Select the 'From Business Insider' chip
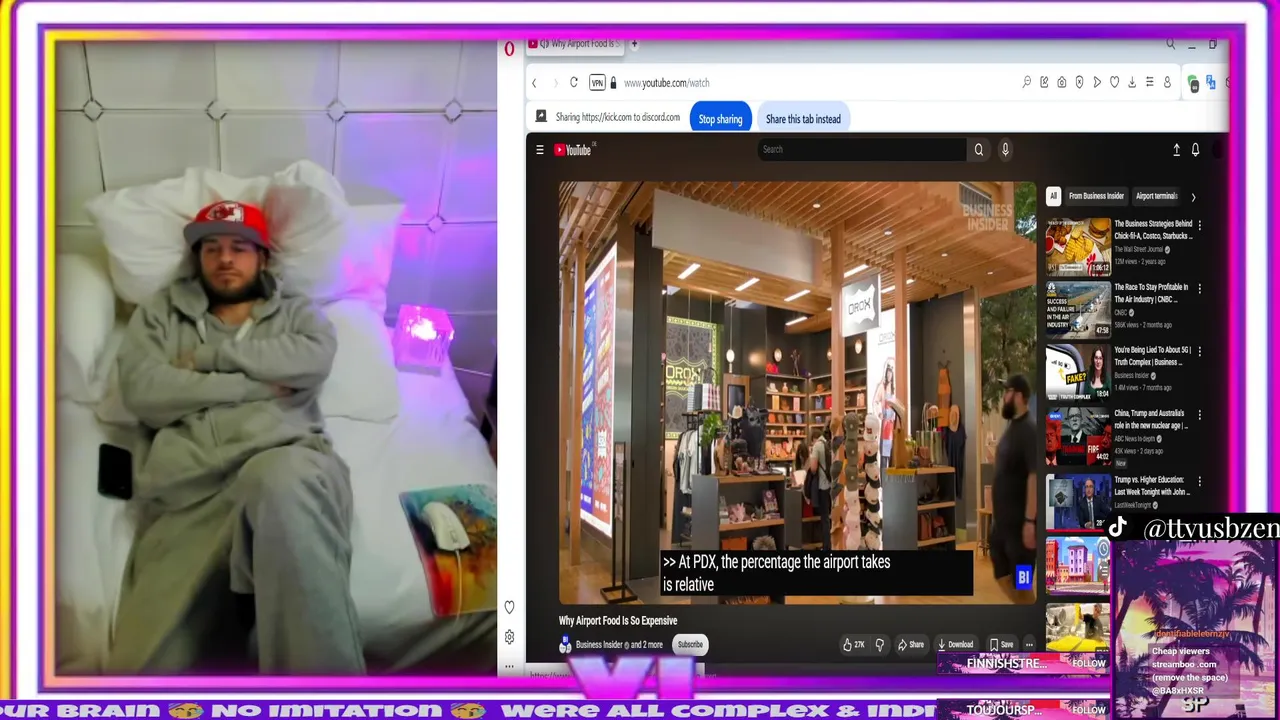This screenshot has height=720, width=1280. [x=1096, y=196]
